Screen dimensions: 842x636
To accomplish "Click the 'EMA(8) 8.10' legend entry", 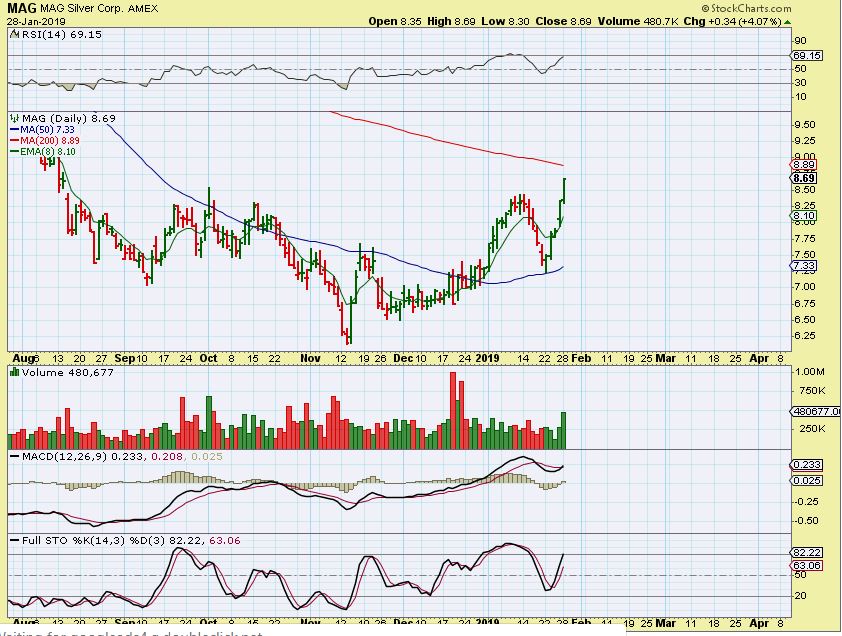I will click(48, 152).
